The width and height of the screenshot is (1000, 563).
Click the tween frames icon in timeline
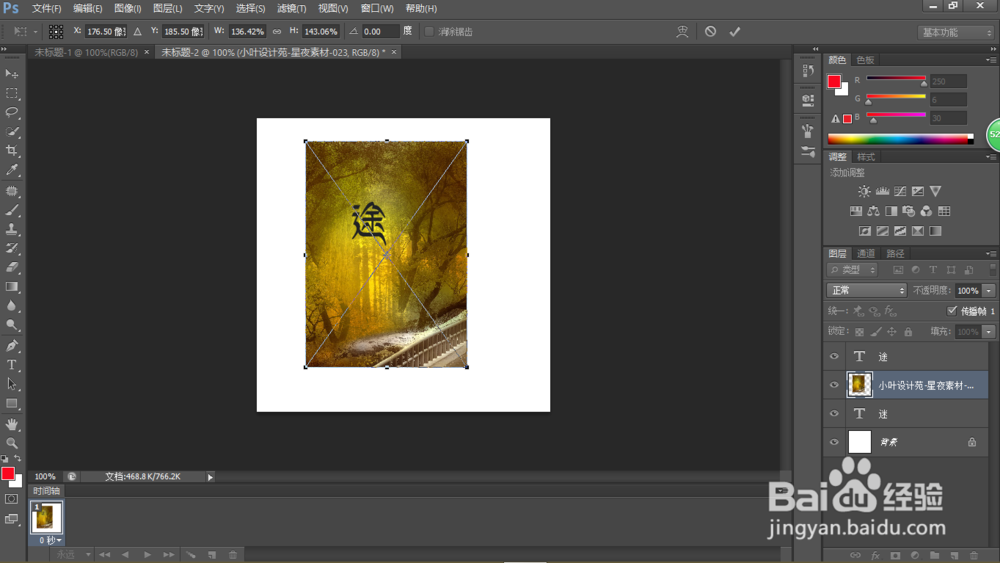[190, 555]
